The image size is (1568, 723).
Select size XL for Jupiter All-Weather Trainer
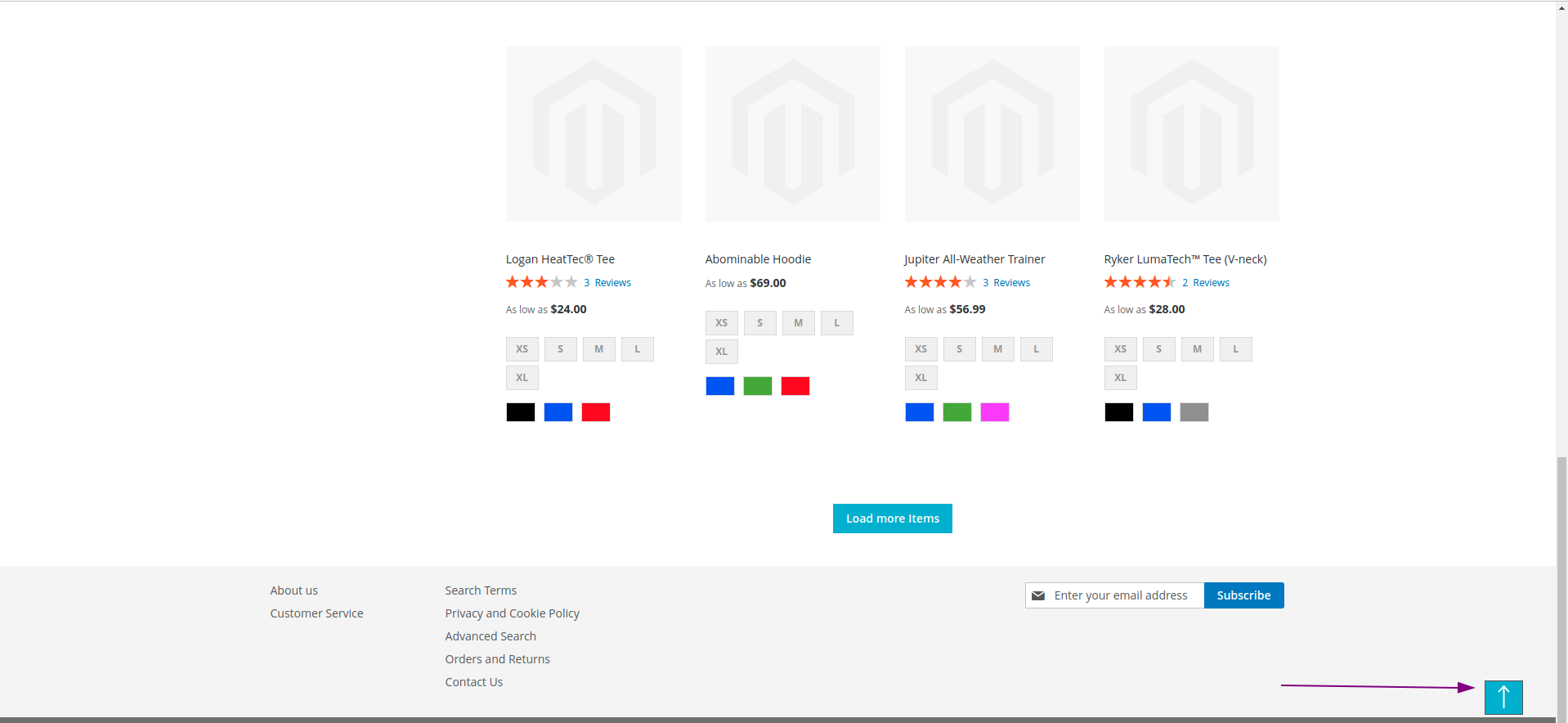[921, 378]
